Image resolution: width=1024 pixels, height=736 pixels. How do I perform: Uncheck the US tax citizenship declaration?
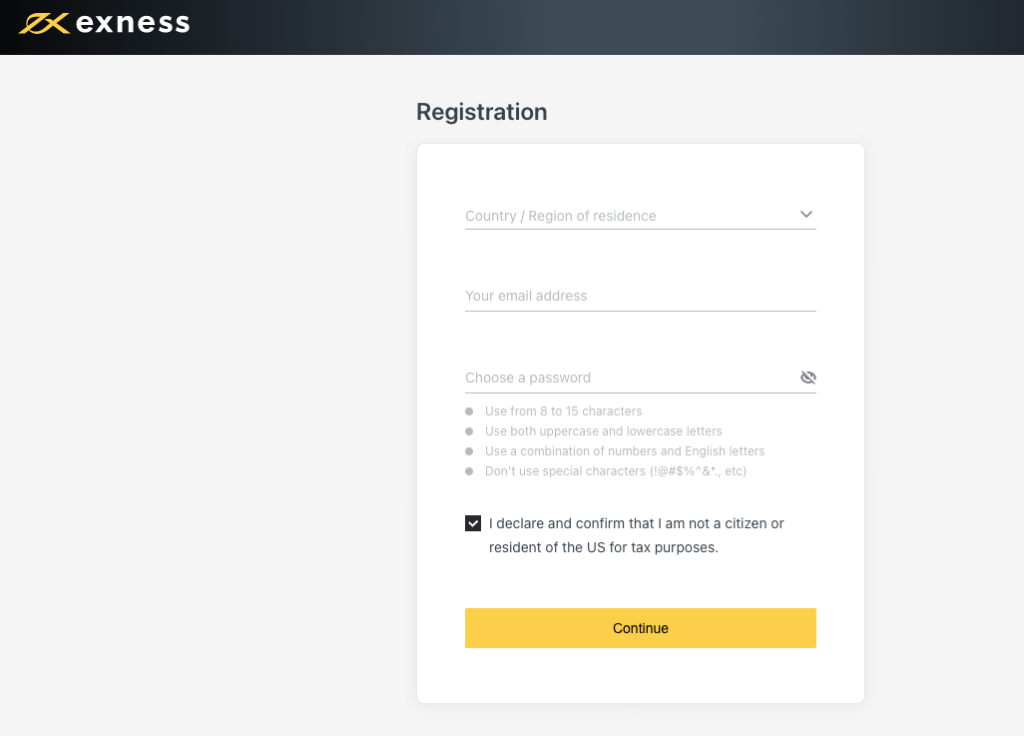pyautogui.click(x=471, y=522)
